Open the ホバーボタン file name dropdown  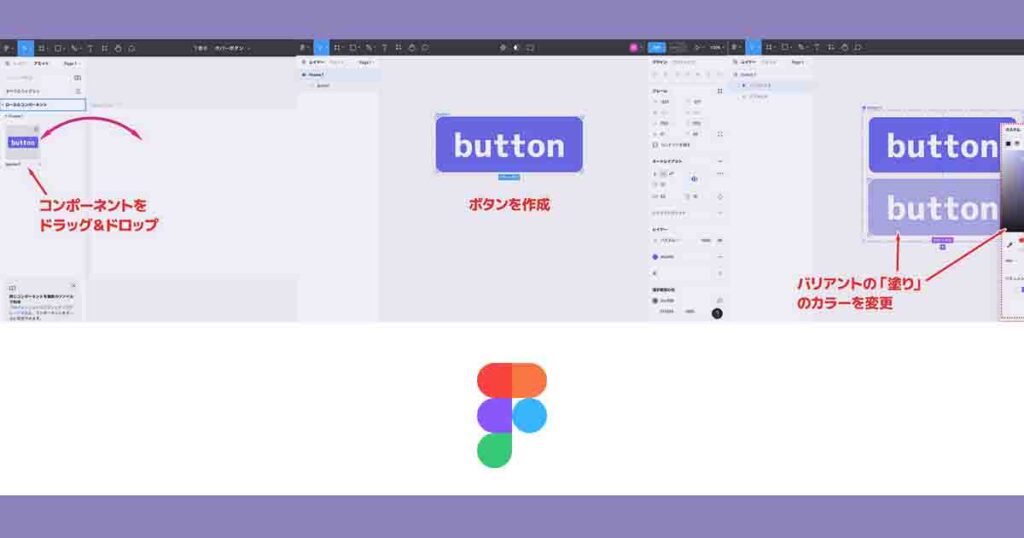tap(232, 48)
